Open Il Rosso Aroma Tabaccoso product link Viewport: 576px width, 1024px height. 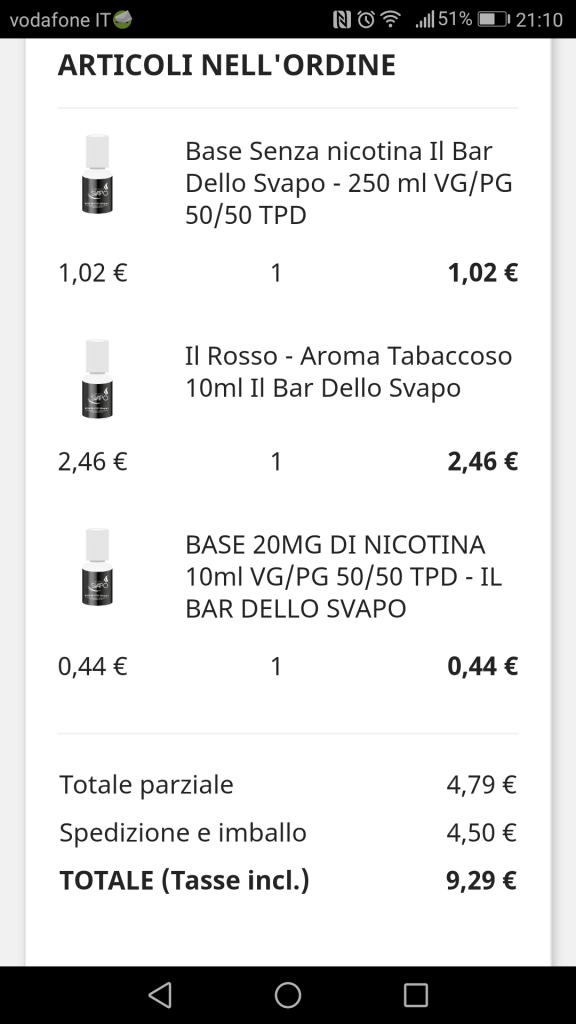coord(349,372)
